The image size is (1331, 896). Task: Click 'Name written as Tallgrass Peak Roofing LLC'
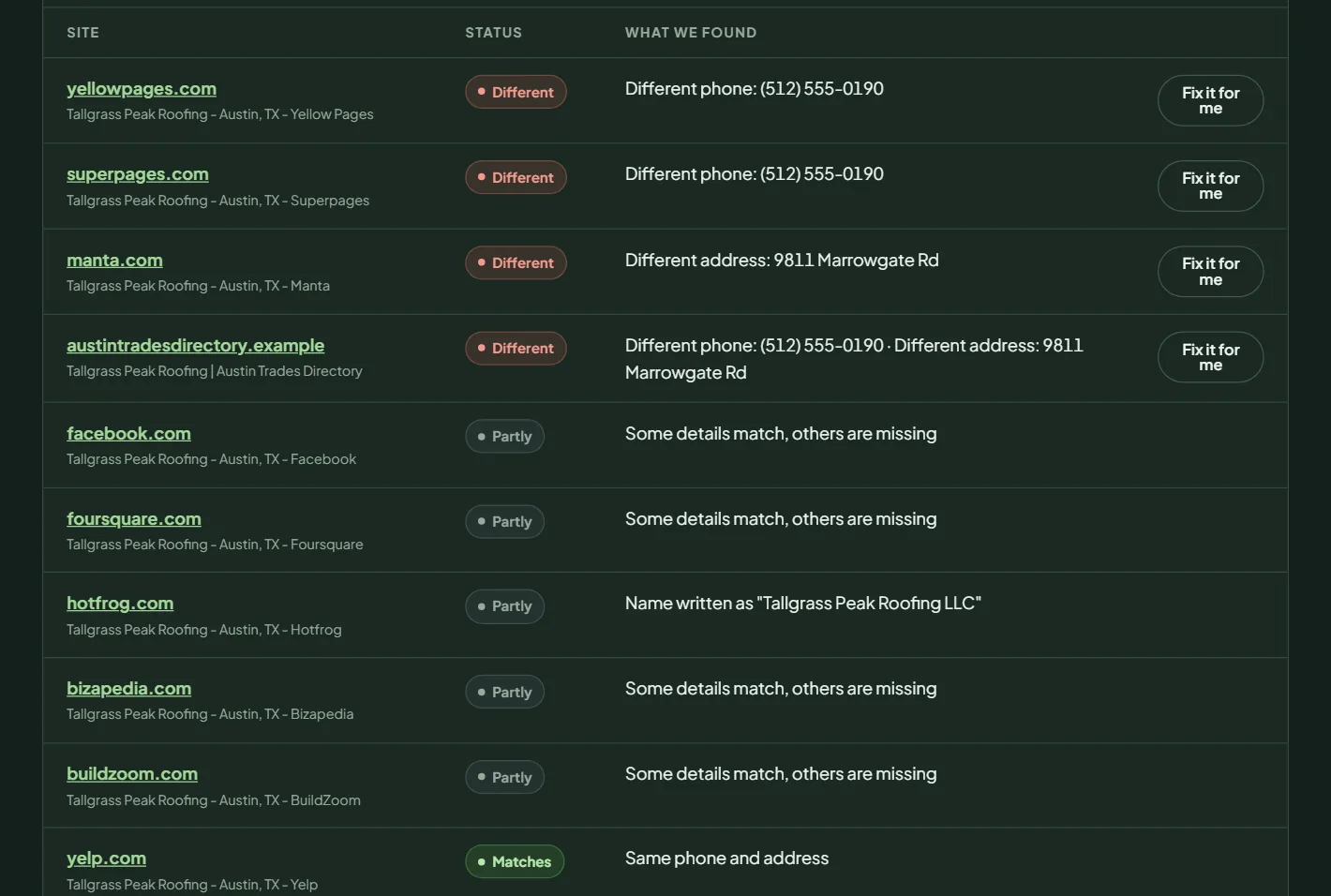click(803, 604)
